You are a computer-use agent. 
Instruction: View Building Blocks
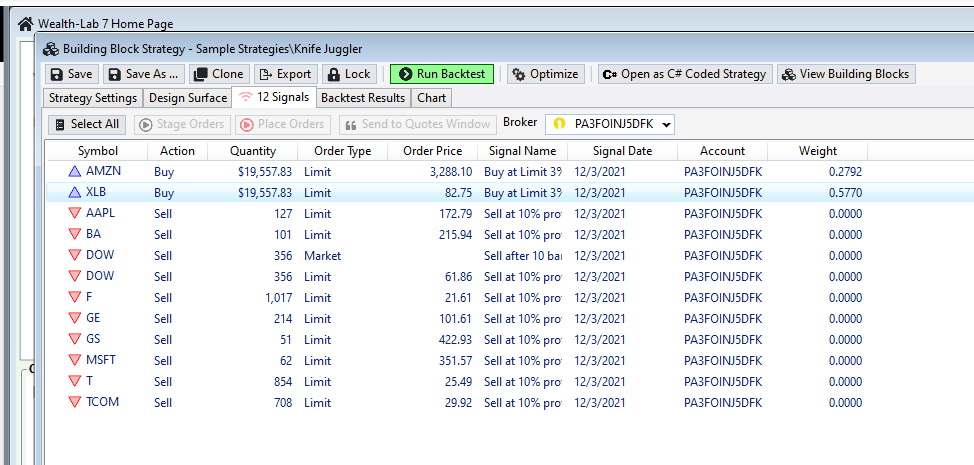pos(846,74)
